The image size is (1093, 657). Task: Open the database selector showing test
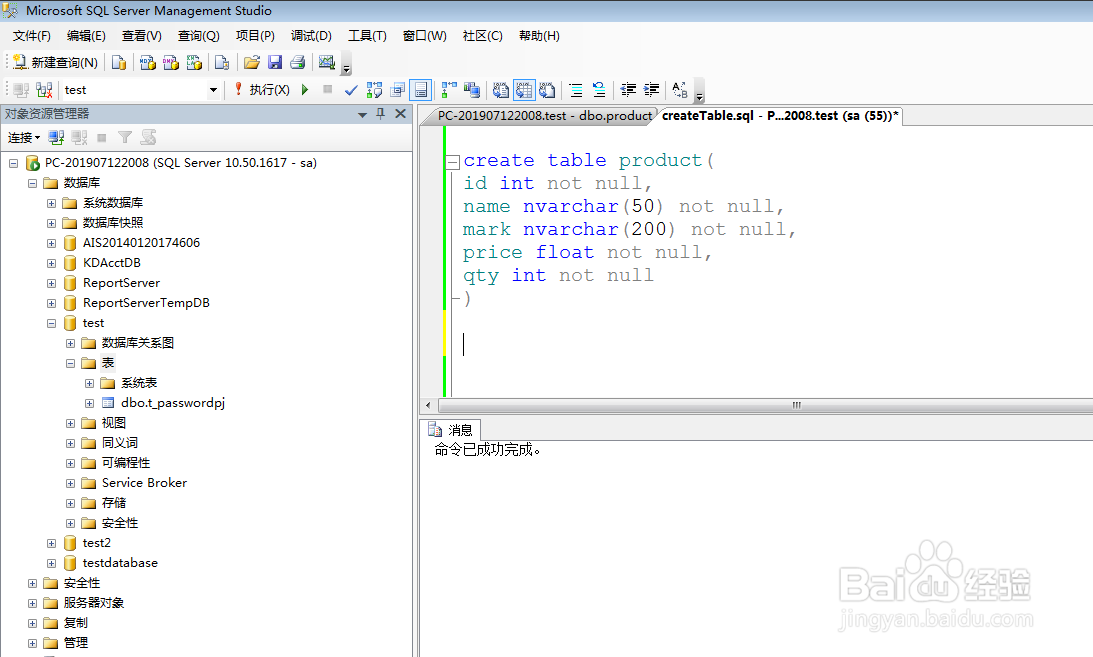(142, 90)
